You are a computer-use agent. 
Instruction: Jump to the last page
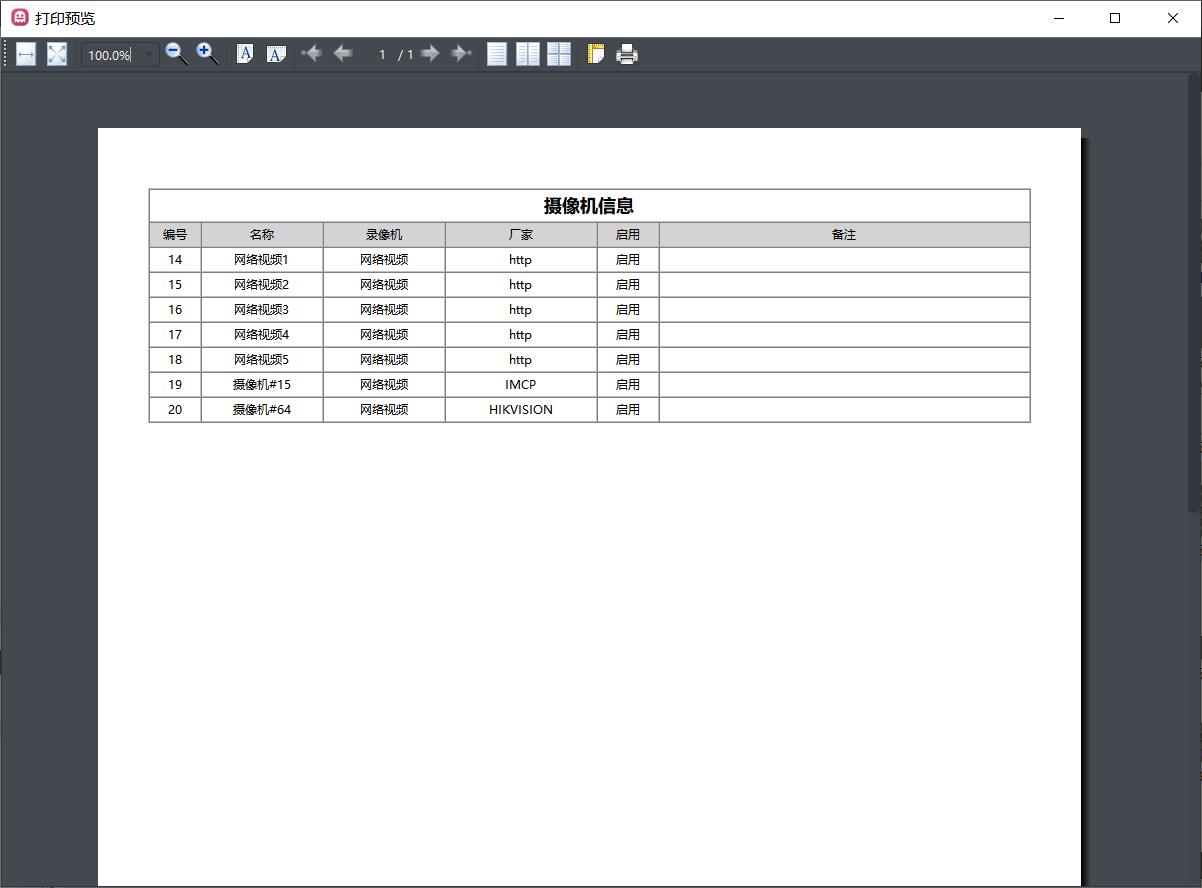tap(461, 54)
